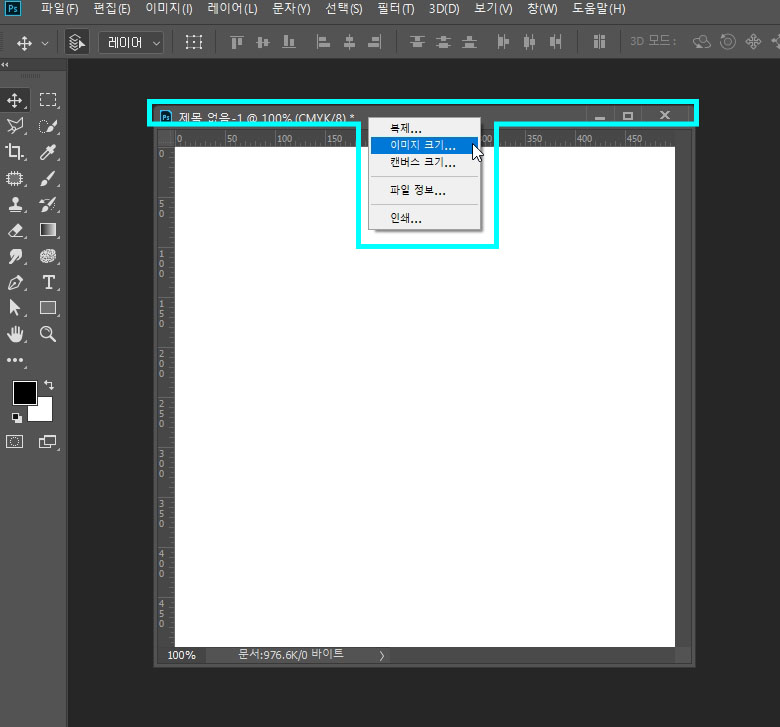Open the 파일(F) menu
The image size is (780, 727).
click(59, 9)
